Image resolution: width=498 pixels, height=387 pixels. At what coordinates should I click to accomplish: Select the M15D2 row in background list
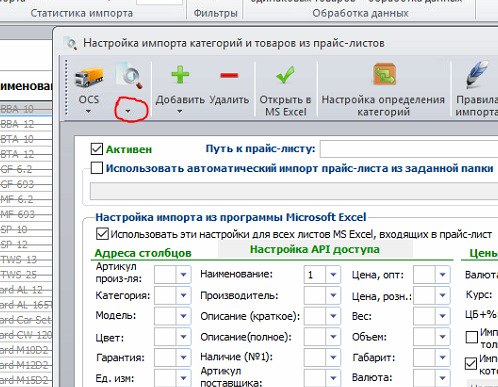[26, 380]
